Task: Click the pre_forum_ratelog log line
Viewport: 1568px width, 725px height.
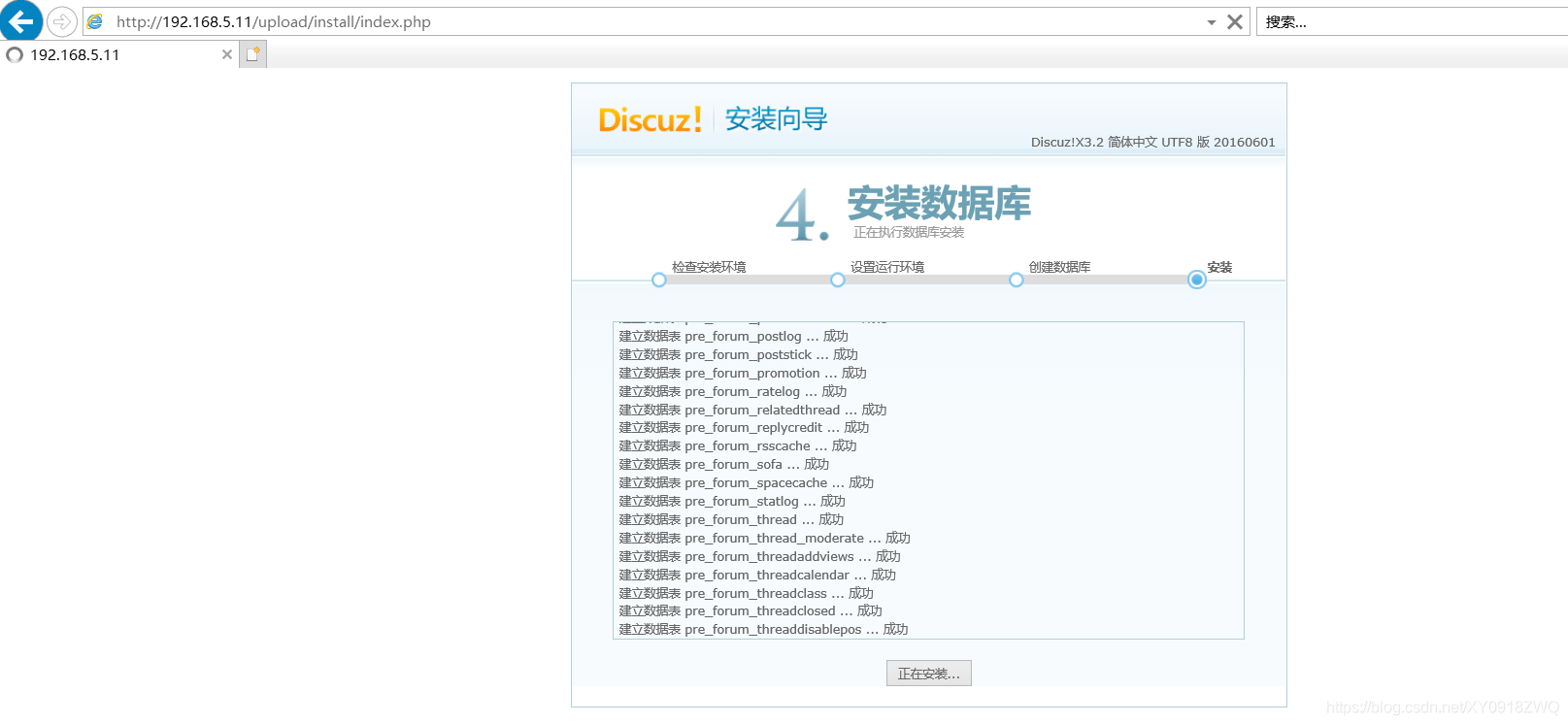Action: point(733,391)
